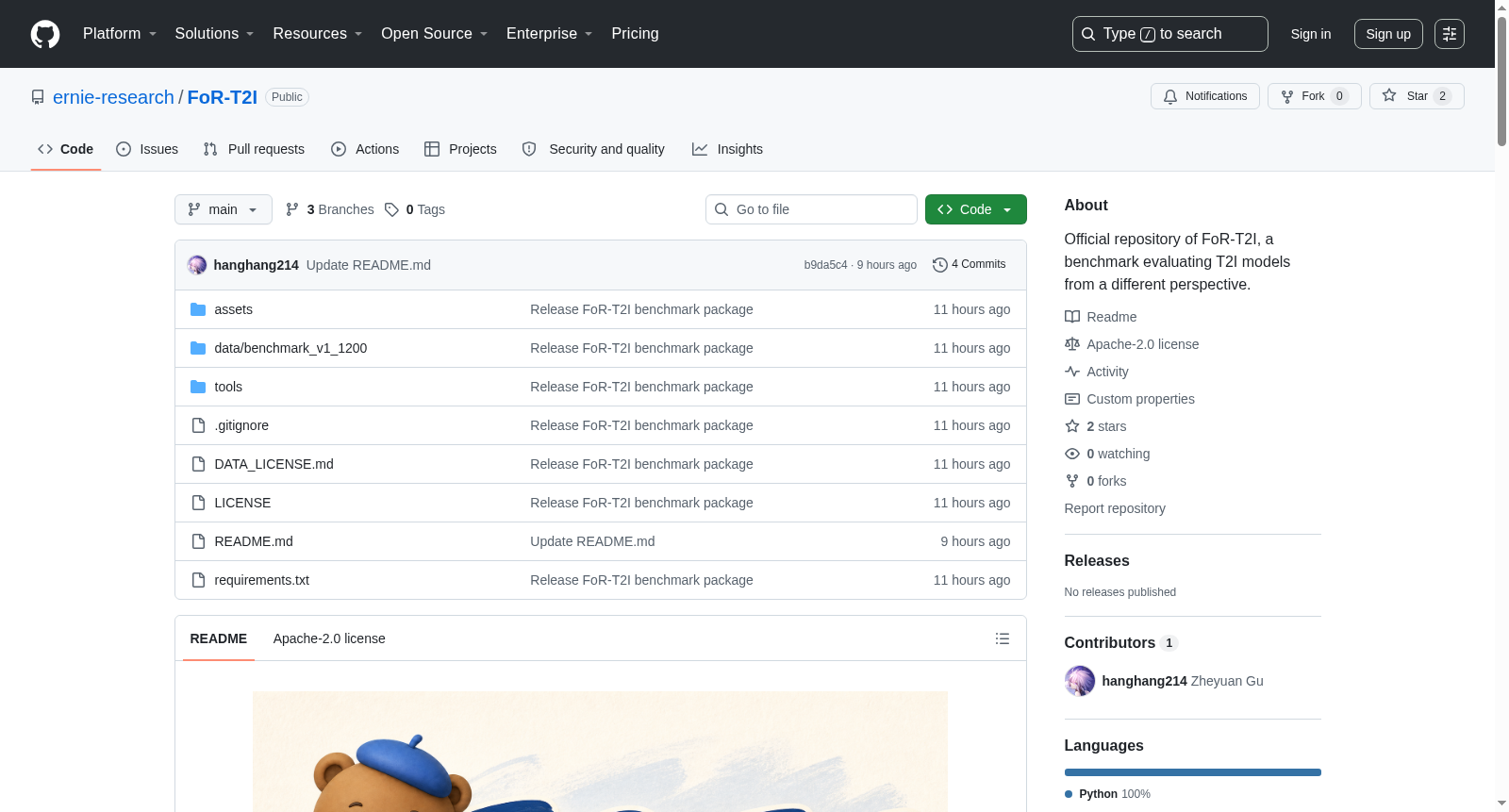Click the data/benchmark_v1_1200 folder icon
1509x812 pixels.
click(198, 348)
